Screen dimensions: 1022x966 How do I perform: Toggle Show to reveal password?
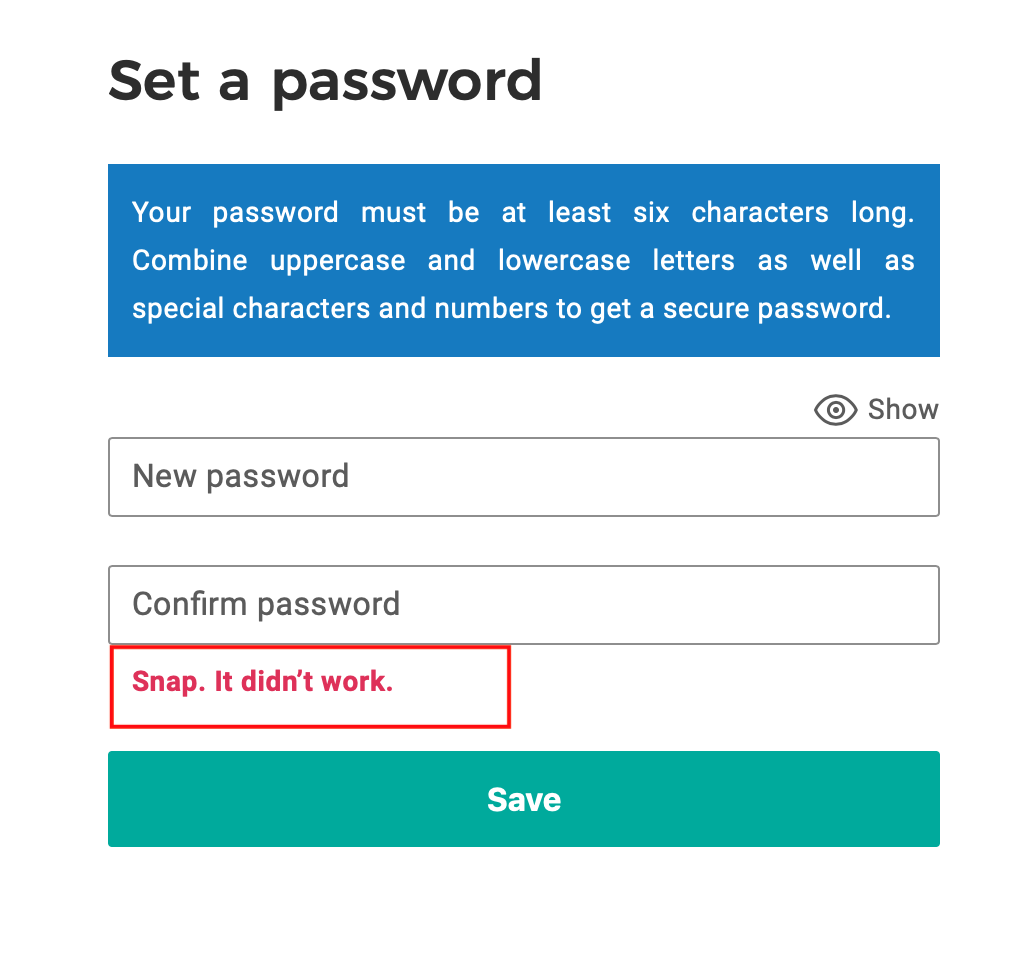[x=876, y=410]
